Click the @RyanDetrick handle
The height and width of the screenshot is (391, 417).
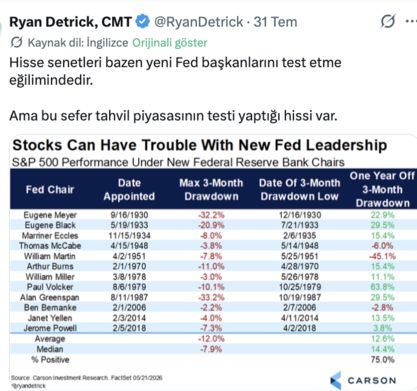tap(199, 22)
